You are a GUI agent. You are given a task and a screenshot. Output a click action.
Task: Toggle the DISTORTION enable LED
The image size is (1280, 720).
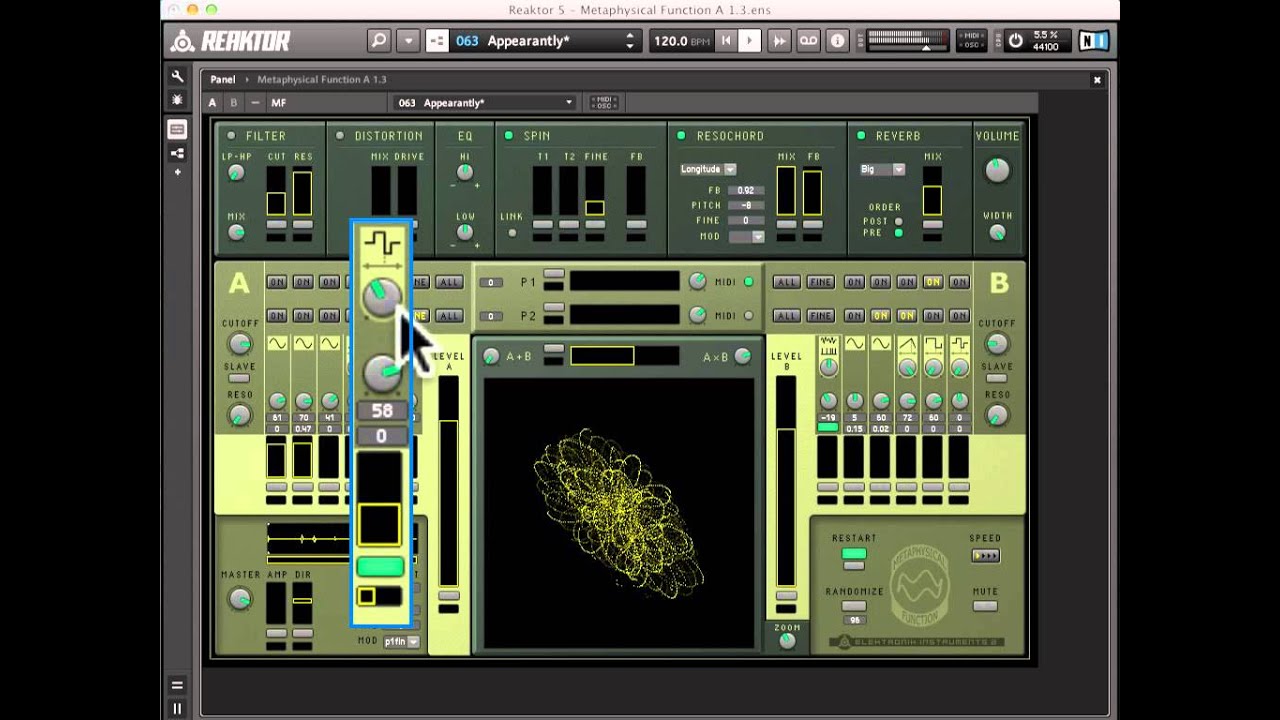(x=340, y=136)
